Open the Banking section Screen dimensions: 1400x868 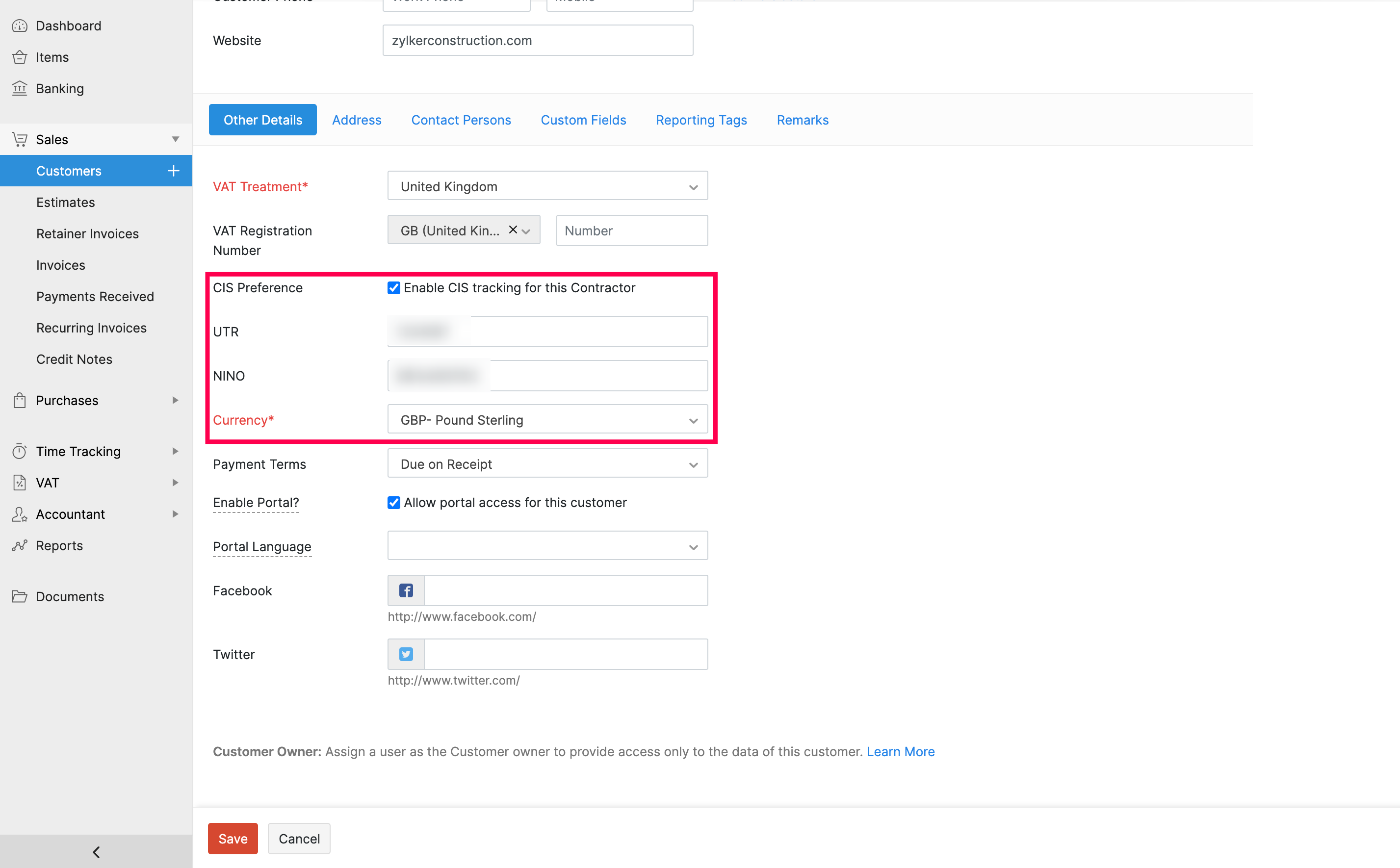coord(60,88)
